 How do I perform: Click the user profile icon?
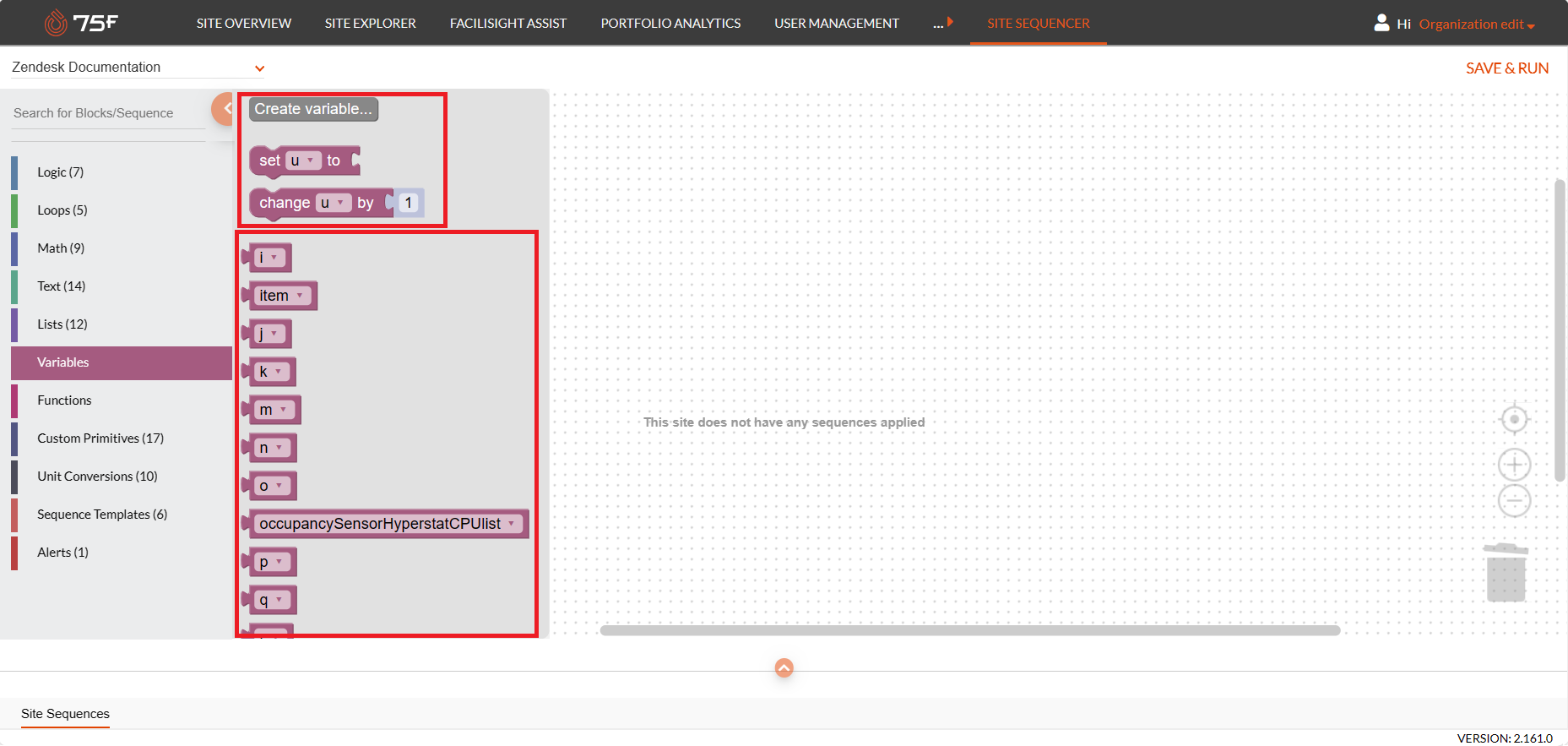coord(1381,23)
